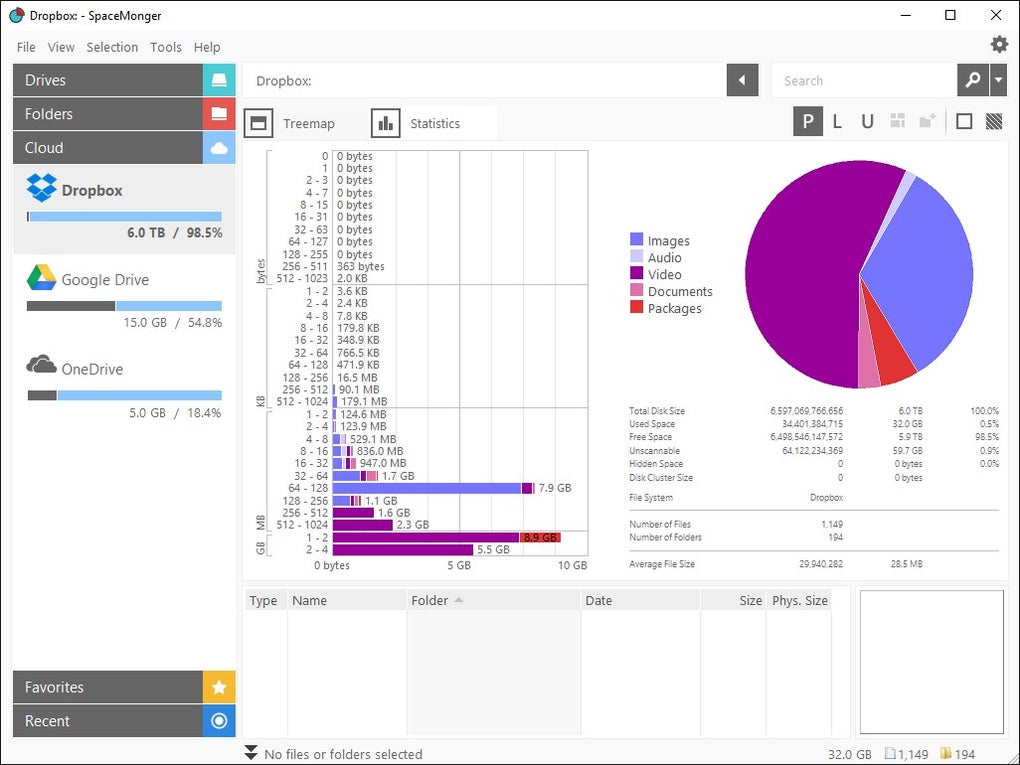Select OneDrive cloud account

click(92, 369)
